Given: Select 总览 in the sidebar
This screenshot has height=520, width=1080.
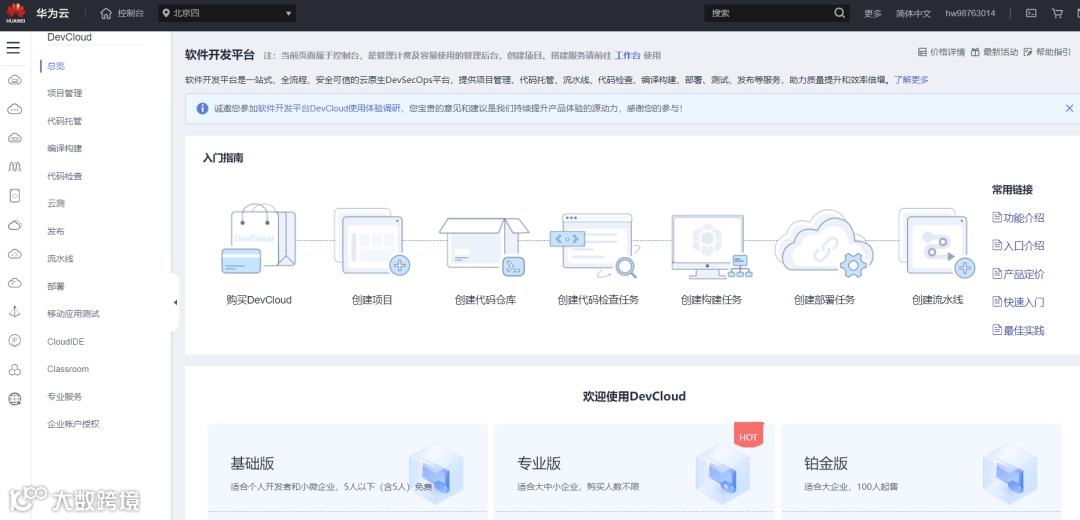Looking at the screenshot, I should tap(56, 66).
